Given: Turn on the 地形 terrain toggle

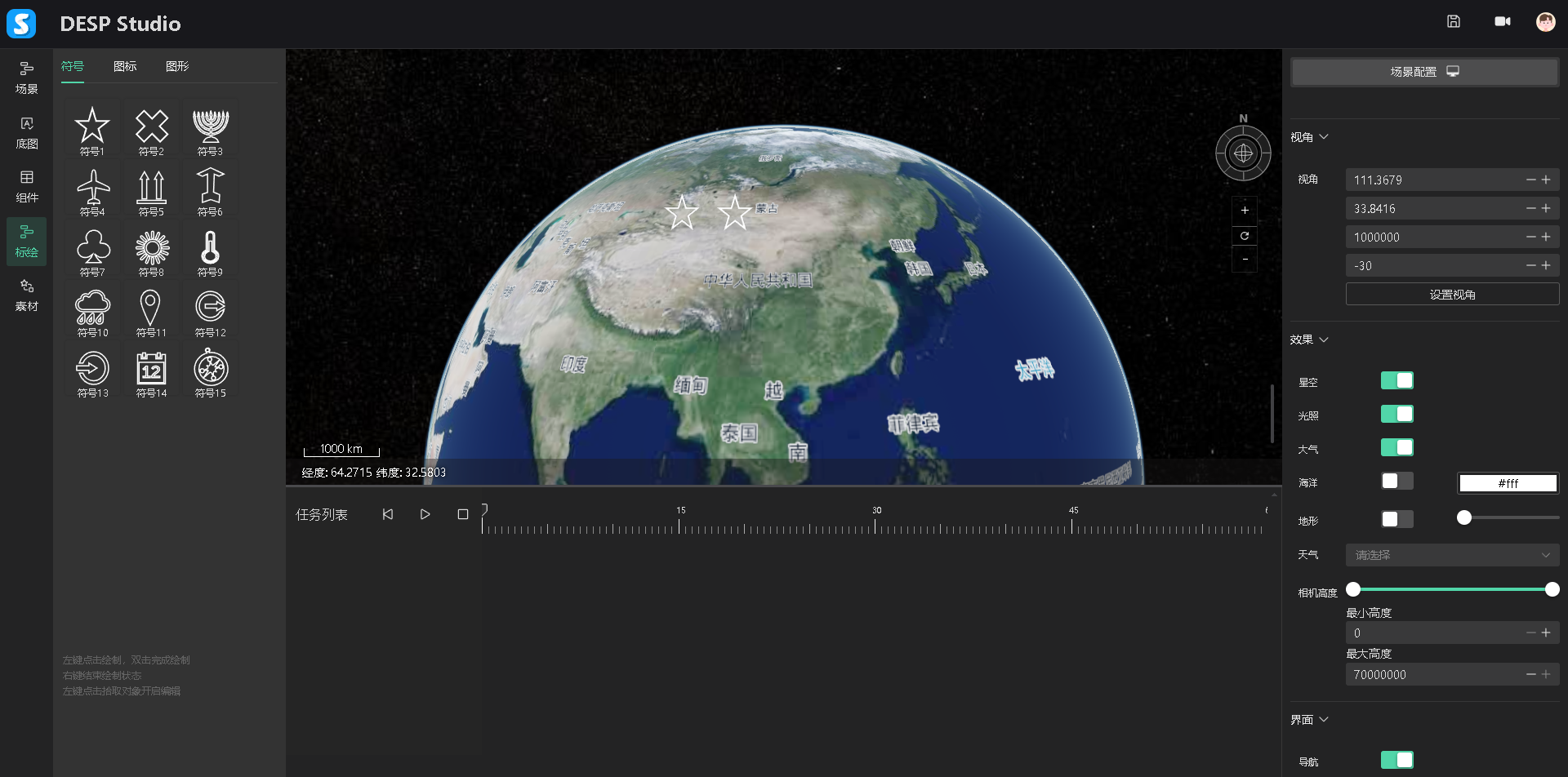Looking at the screenshot, I should point(1396,519).
